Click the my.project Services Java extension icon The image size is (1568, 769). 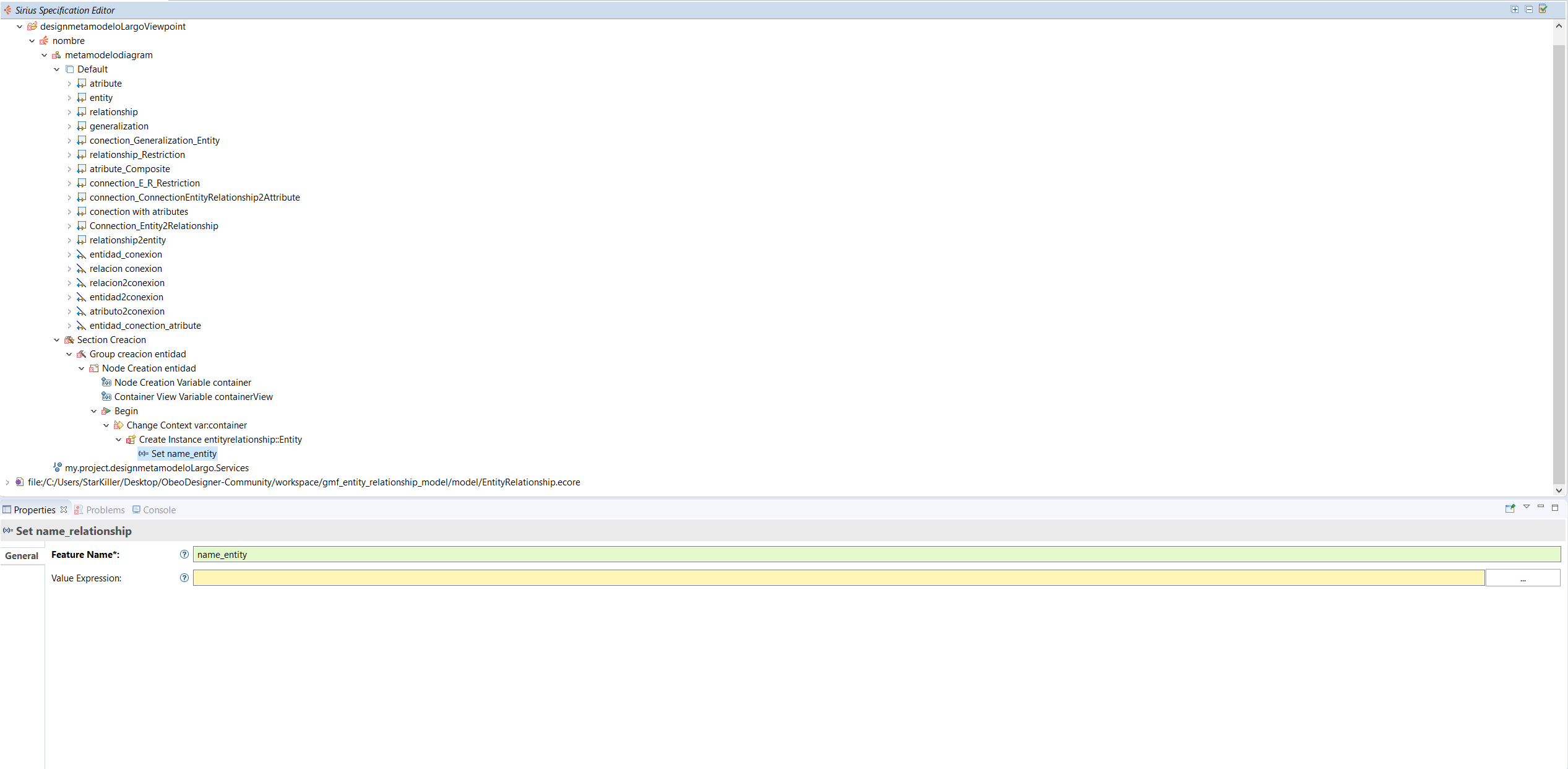pos(57,467)
